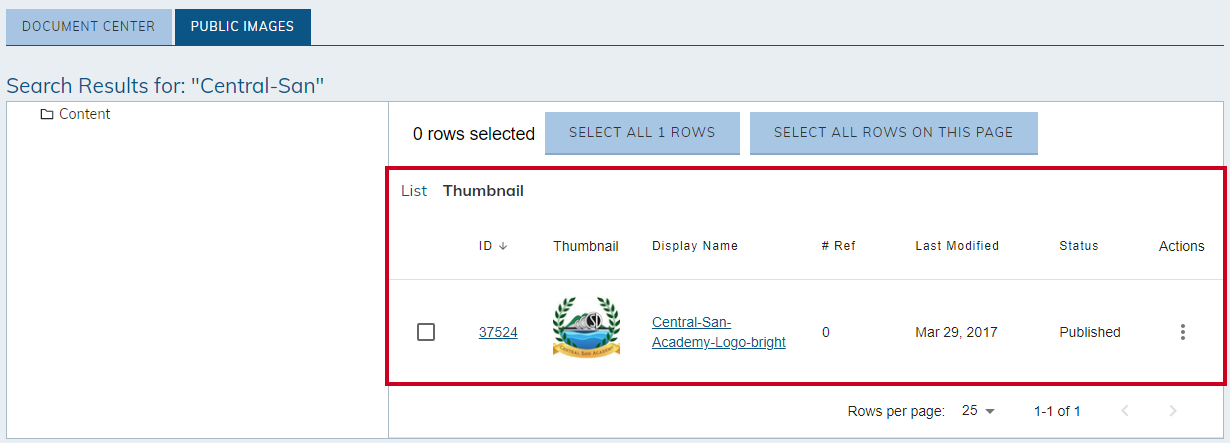
Task: Sort by ID column header
Action: tap(493, 246)
